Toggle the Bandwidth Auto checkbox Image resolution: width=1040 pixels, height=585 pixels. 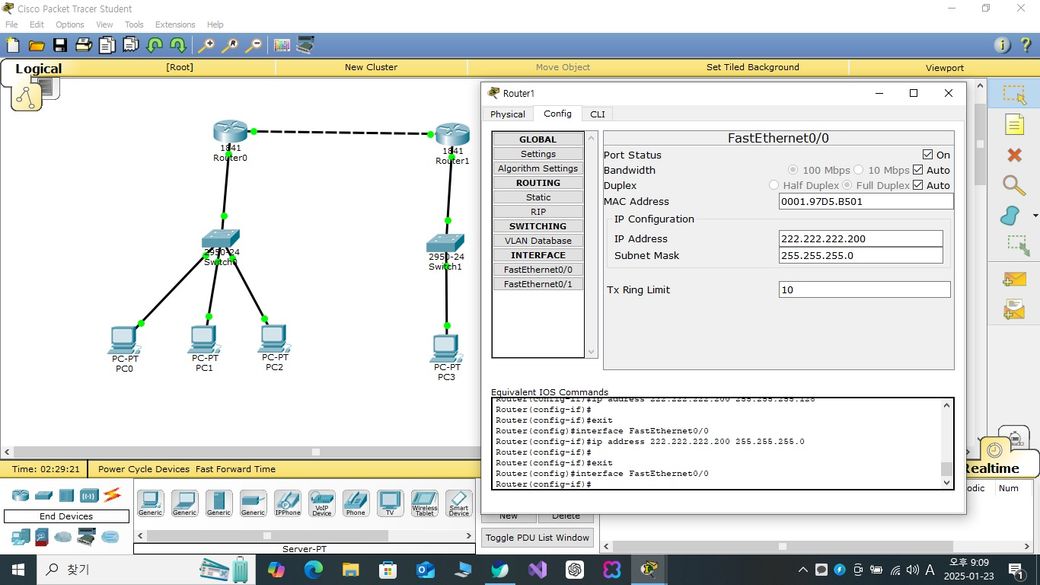[x=918, y=170]
